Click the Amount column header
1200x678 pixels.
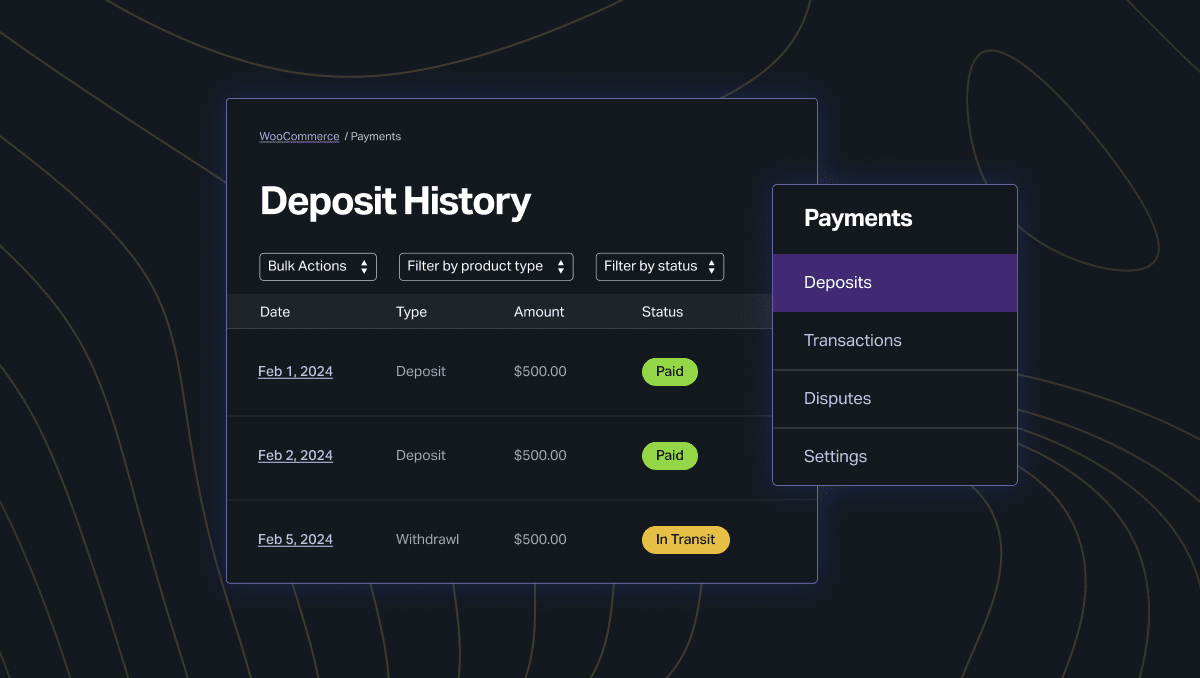(539, 312)
